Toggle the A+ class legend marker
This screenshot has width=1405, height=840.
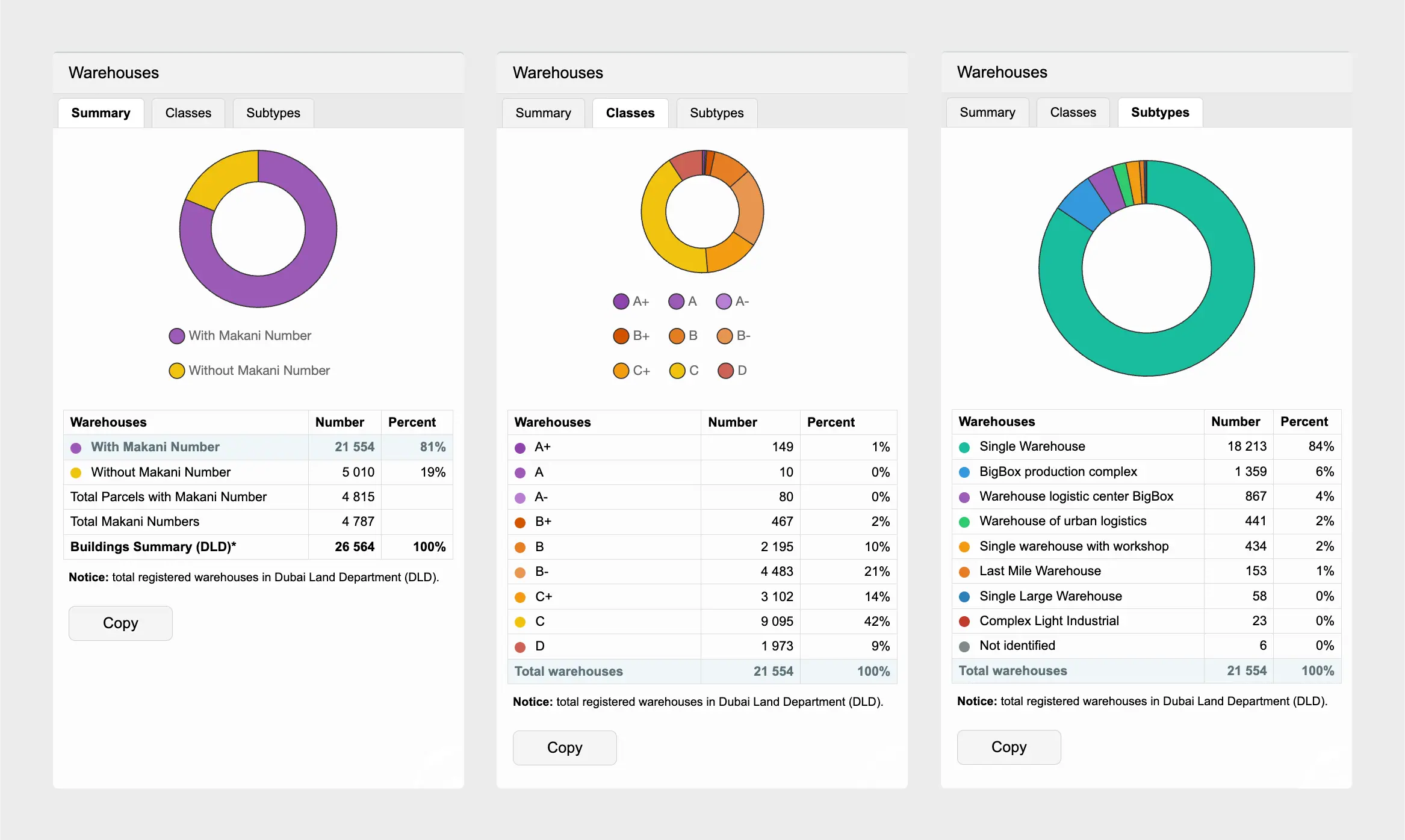coord(621,301)
